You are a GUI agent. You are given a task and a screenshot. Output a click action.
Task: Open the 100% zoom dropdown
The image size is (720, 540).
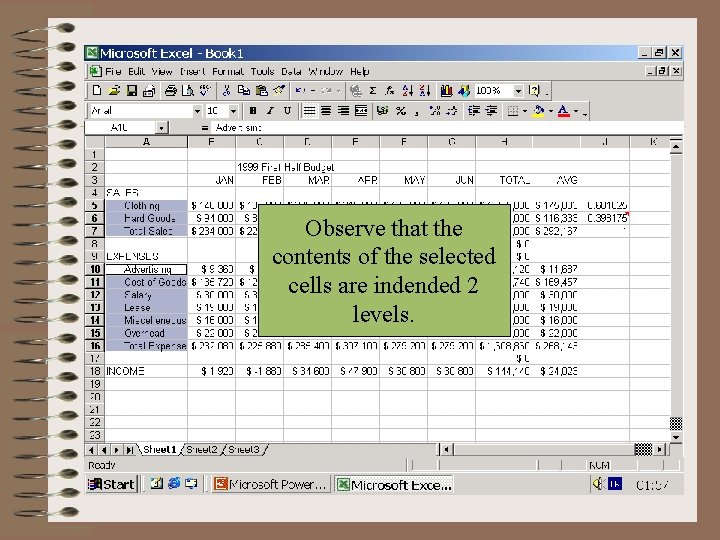518,90
